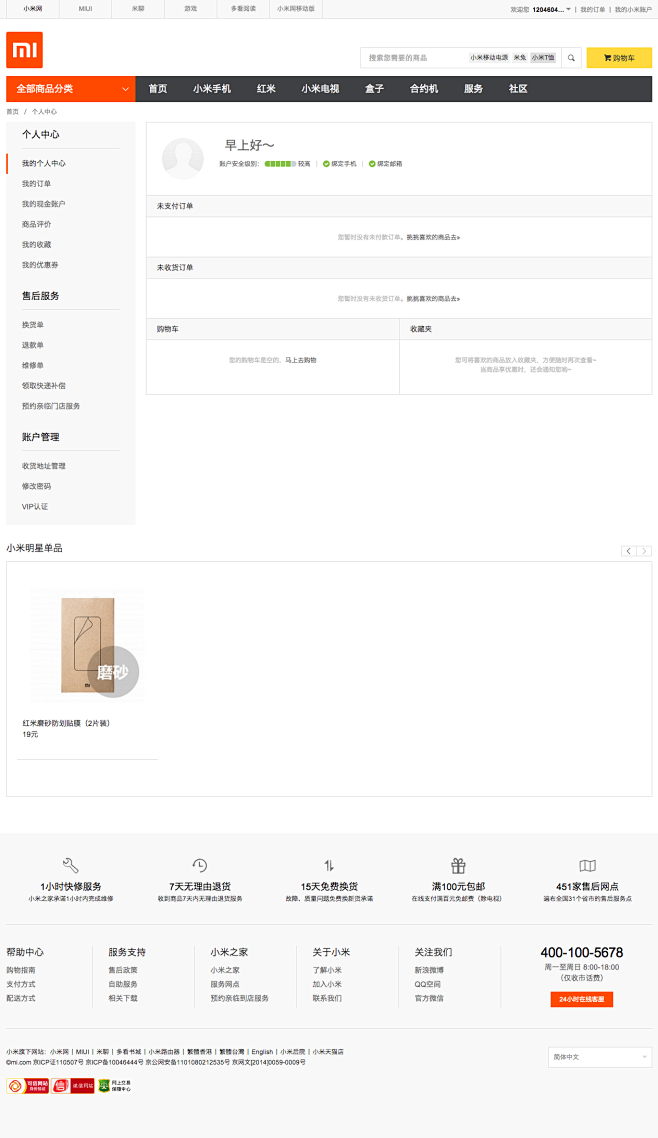Image resolution: width=658 pixels, height=1138 pixels.
Task: Click the exchange arrows icon for 15天免费换货
Action: pos(329,865)
